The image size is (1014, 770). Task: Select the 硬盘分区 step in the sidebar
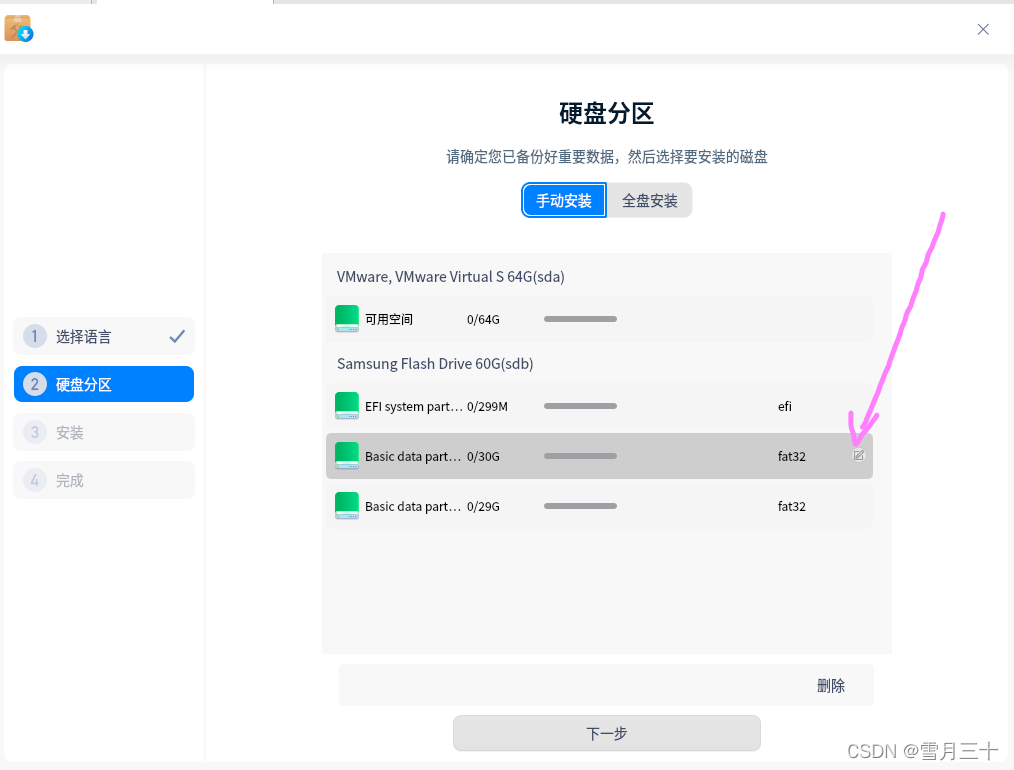tap(103, 384)
